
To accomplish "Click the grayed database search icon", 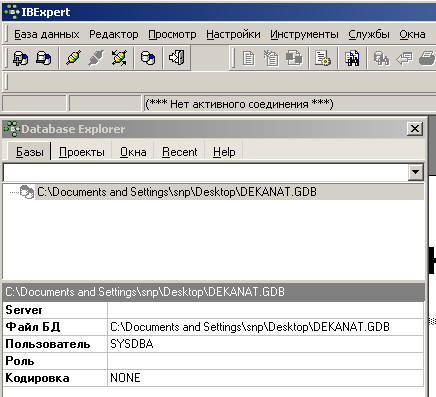I will [x=381, y=59].
